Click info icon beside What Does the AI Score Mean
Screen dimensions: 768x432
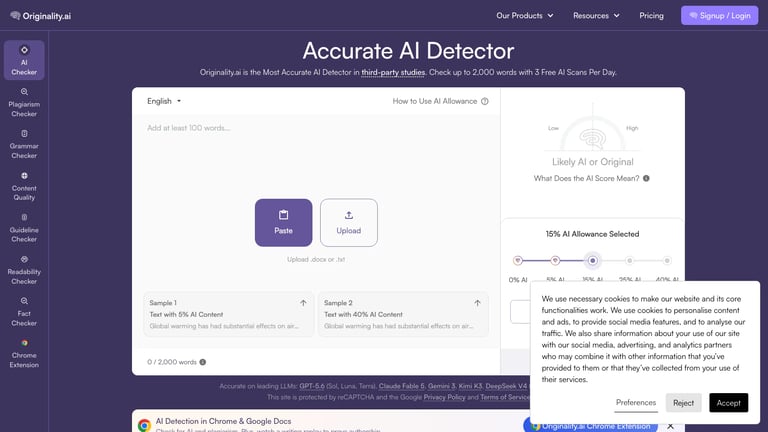point(646,178)
